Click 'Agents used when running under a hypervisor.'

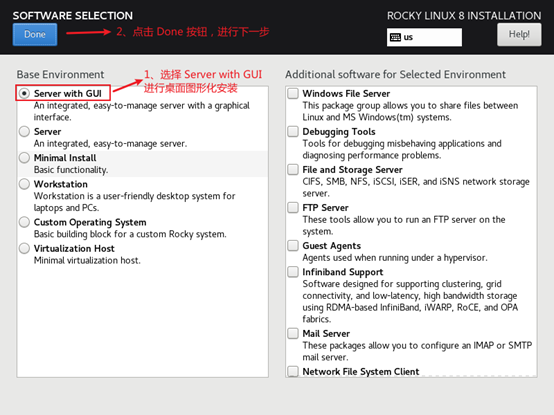pos(395,258)
